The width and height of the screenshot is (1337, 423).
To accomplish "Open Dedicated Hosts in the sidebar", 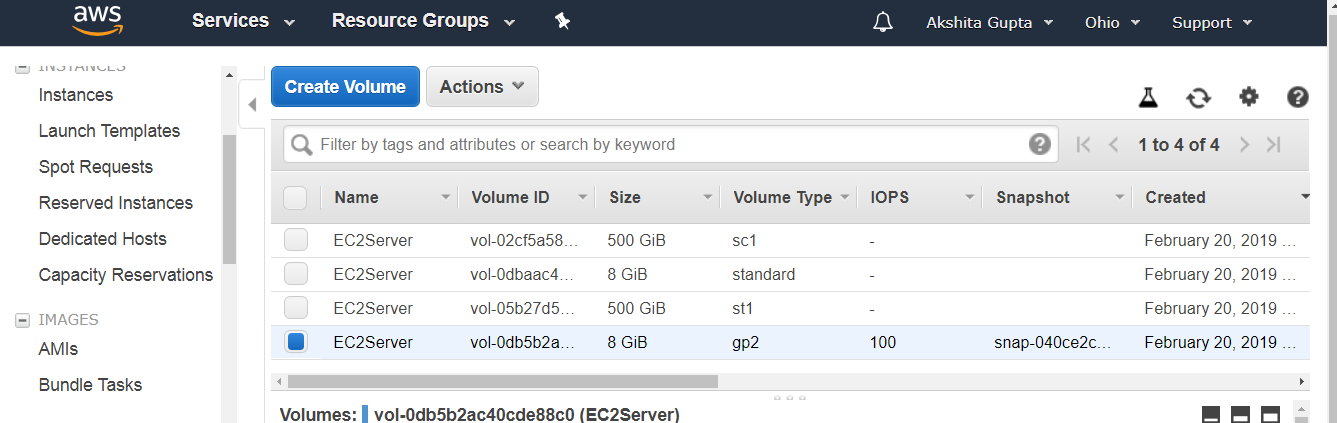I will [x=103, y=239].
